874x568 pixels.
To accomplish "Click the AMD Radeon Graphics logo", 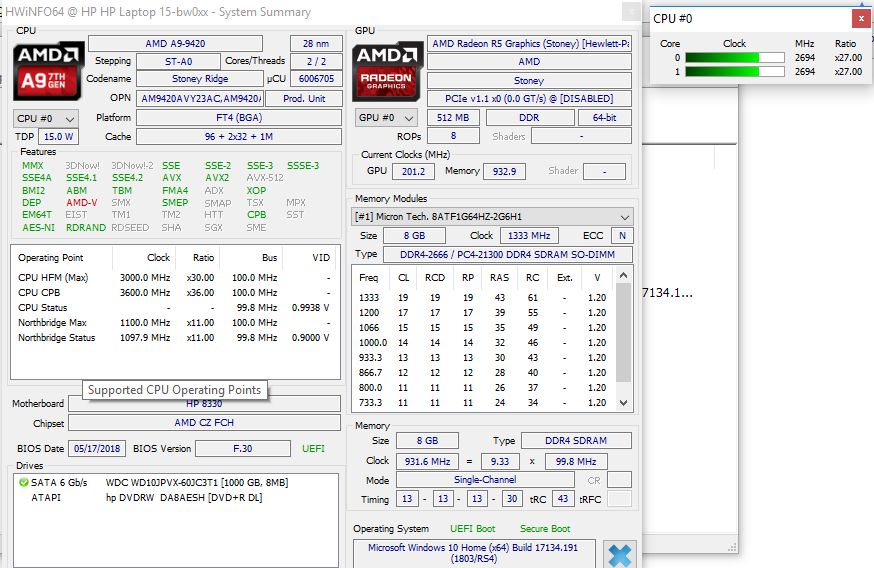I will (x=387, y=71).
